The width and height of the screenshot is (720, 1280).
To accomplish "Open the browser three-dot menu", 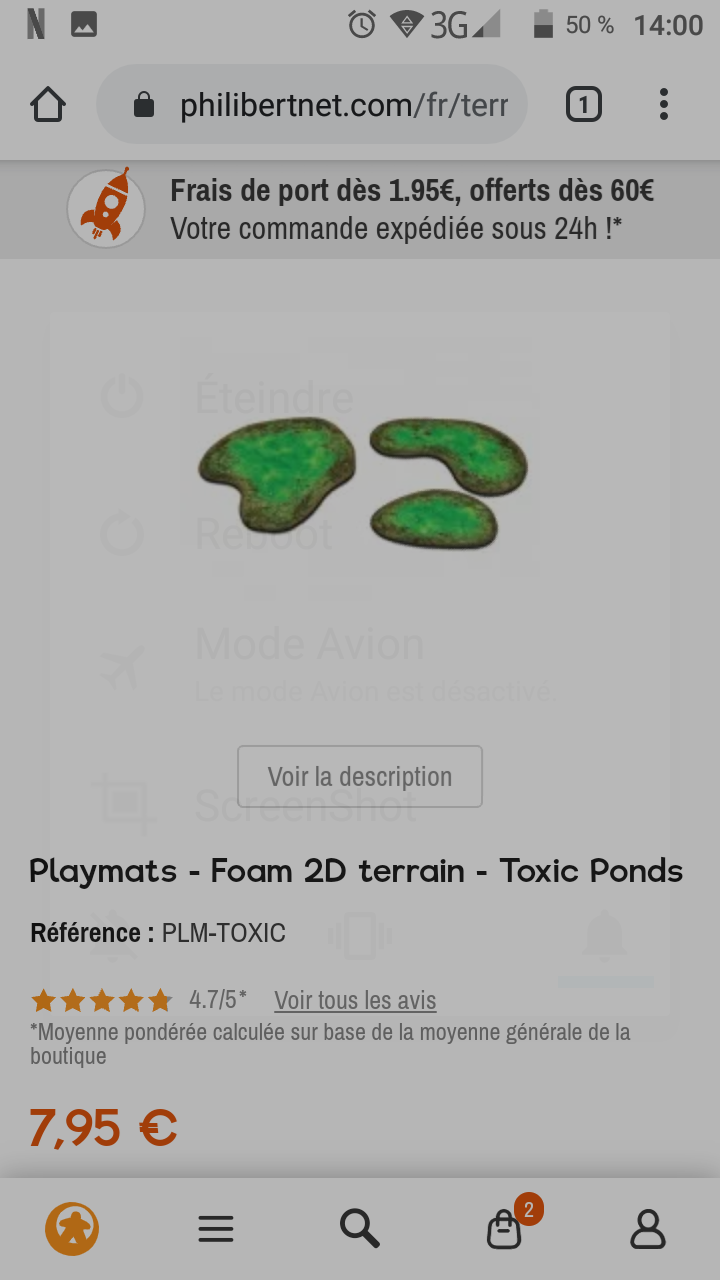I will click(x=664, y=104).
